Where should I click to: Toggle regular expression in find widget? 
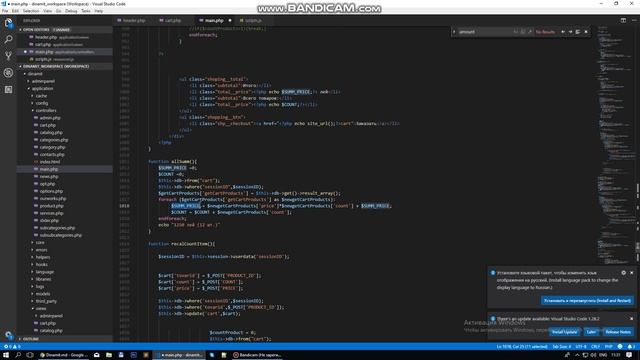[530, 32]
